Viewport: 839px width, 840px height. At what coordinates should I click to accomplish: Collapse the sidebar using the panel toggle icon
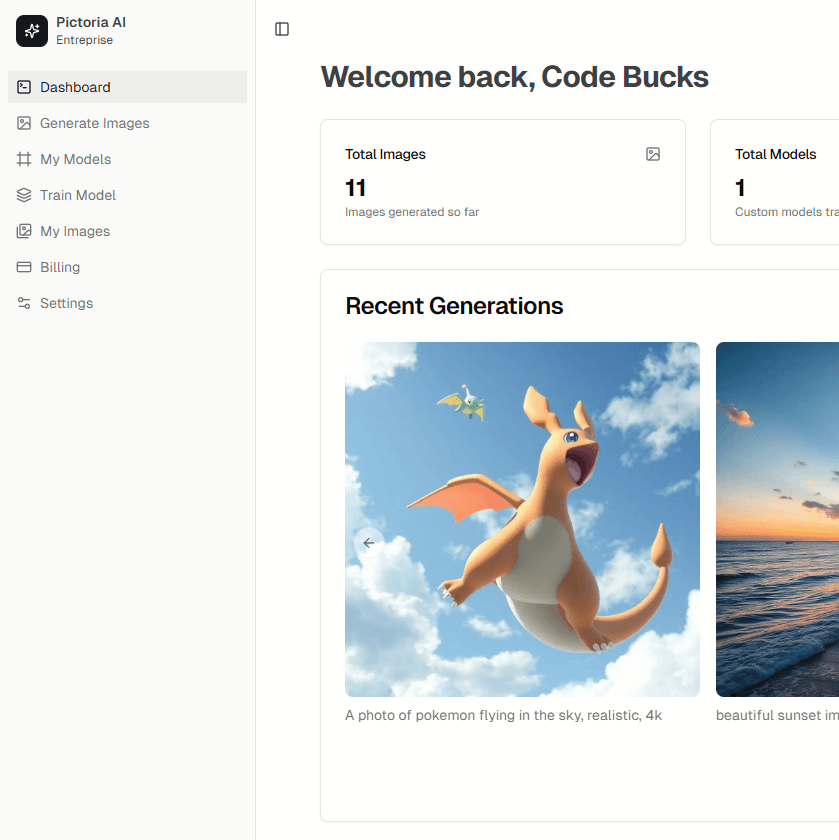[x=282, y=29]
